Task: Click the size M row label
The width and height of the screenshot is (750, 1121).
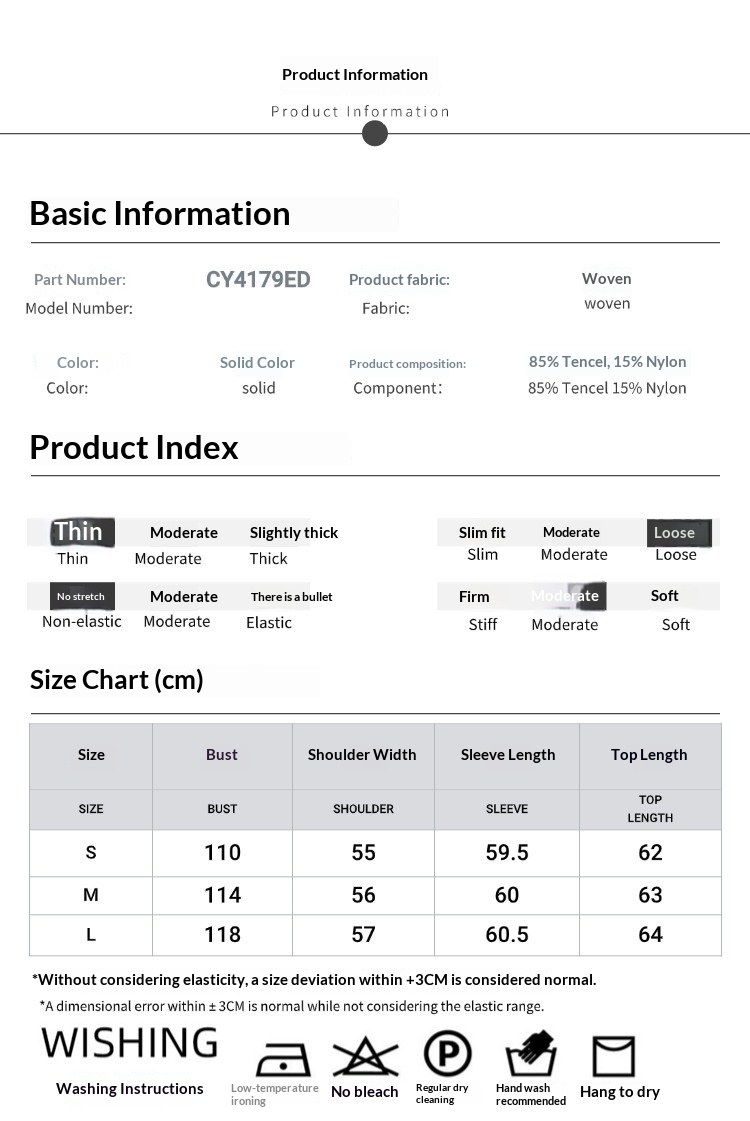Action: tap(91, 895)
